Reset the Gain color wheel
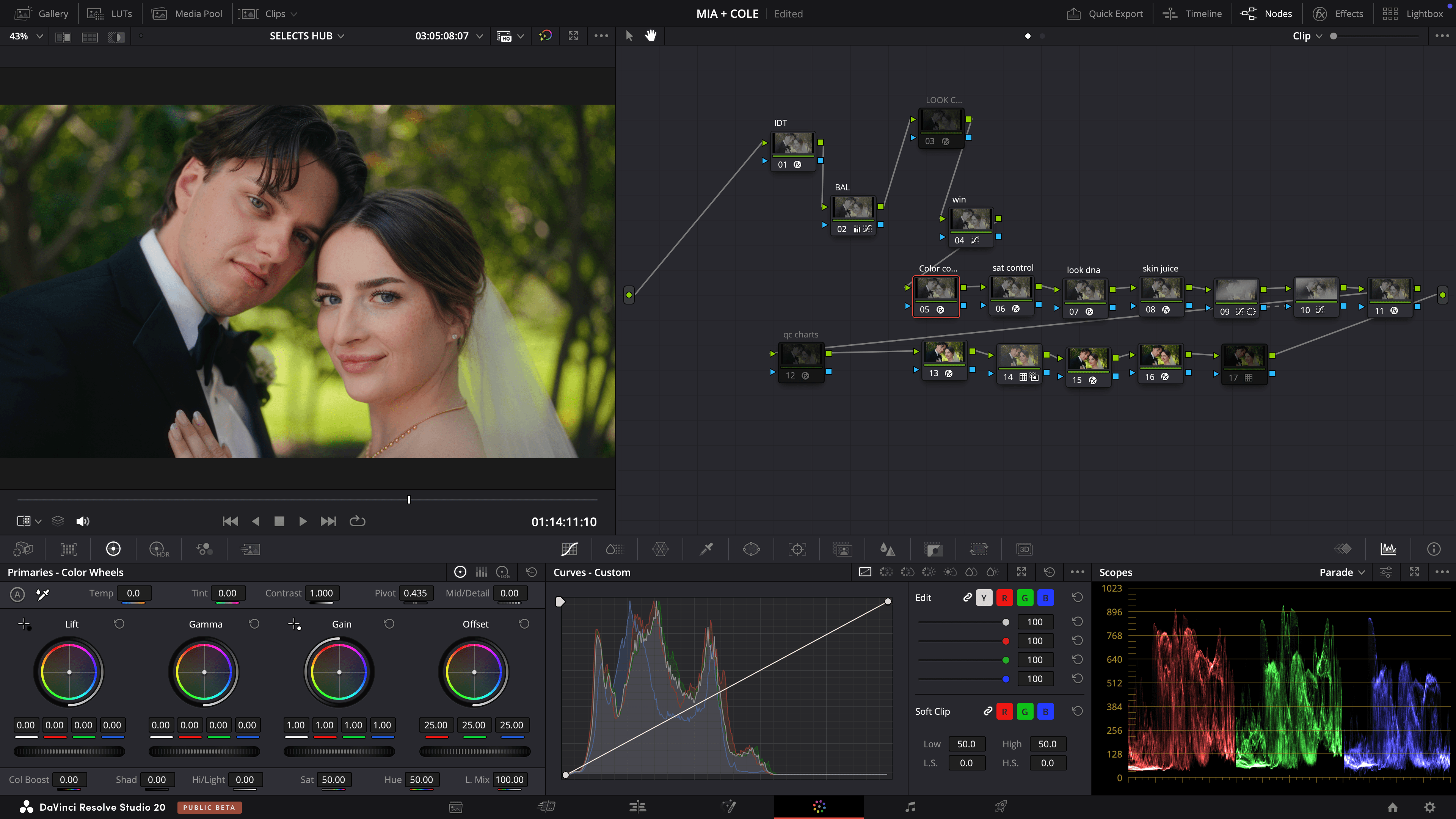 coord(389,623)
